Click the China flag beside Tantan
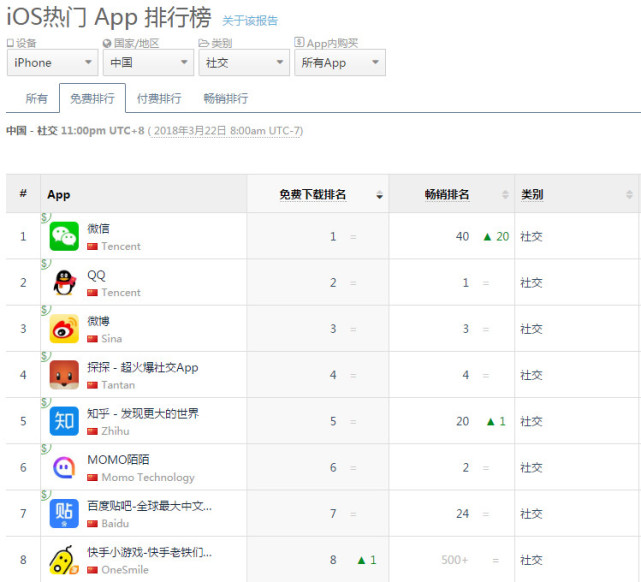641x582 pixels. coord(92,385)
